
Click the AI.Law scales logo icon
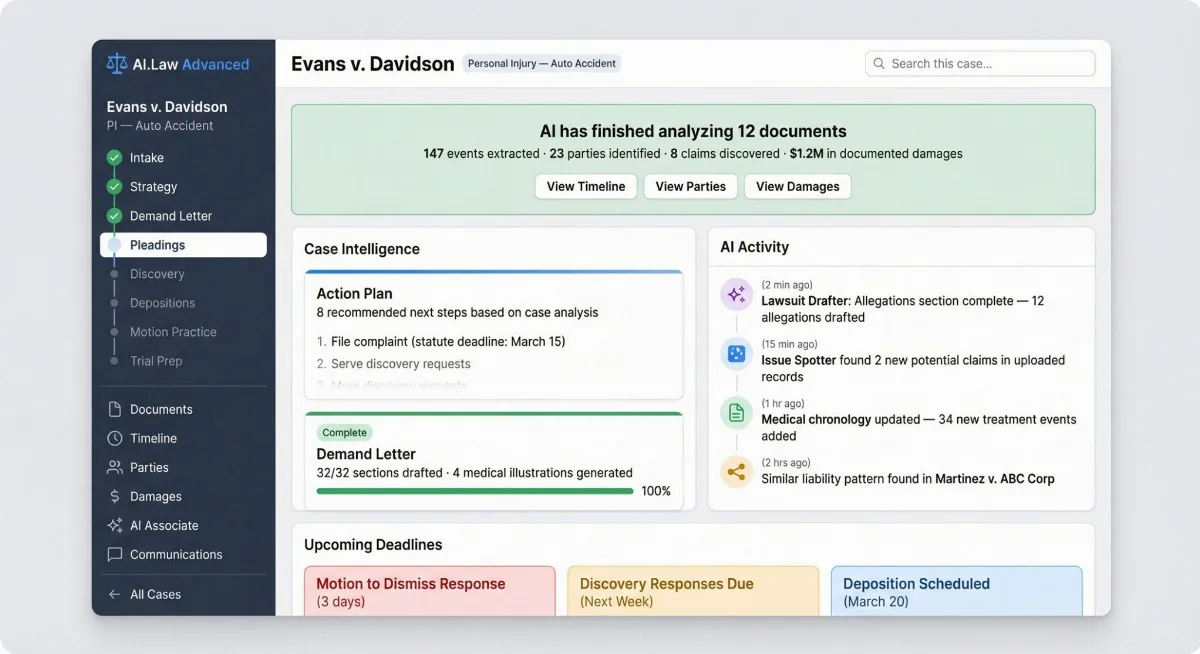point(117,64)
